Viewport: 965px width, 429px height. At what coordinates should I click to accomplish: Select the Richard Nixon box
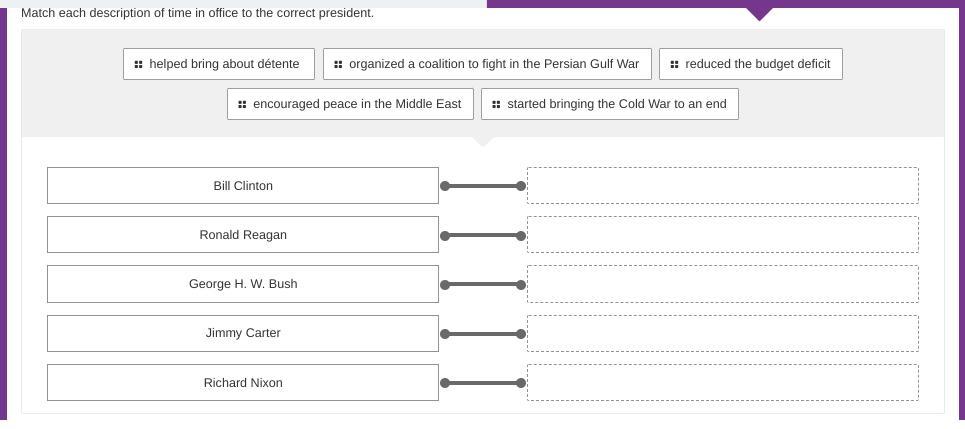[243, 383]
